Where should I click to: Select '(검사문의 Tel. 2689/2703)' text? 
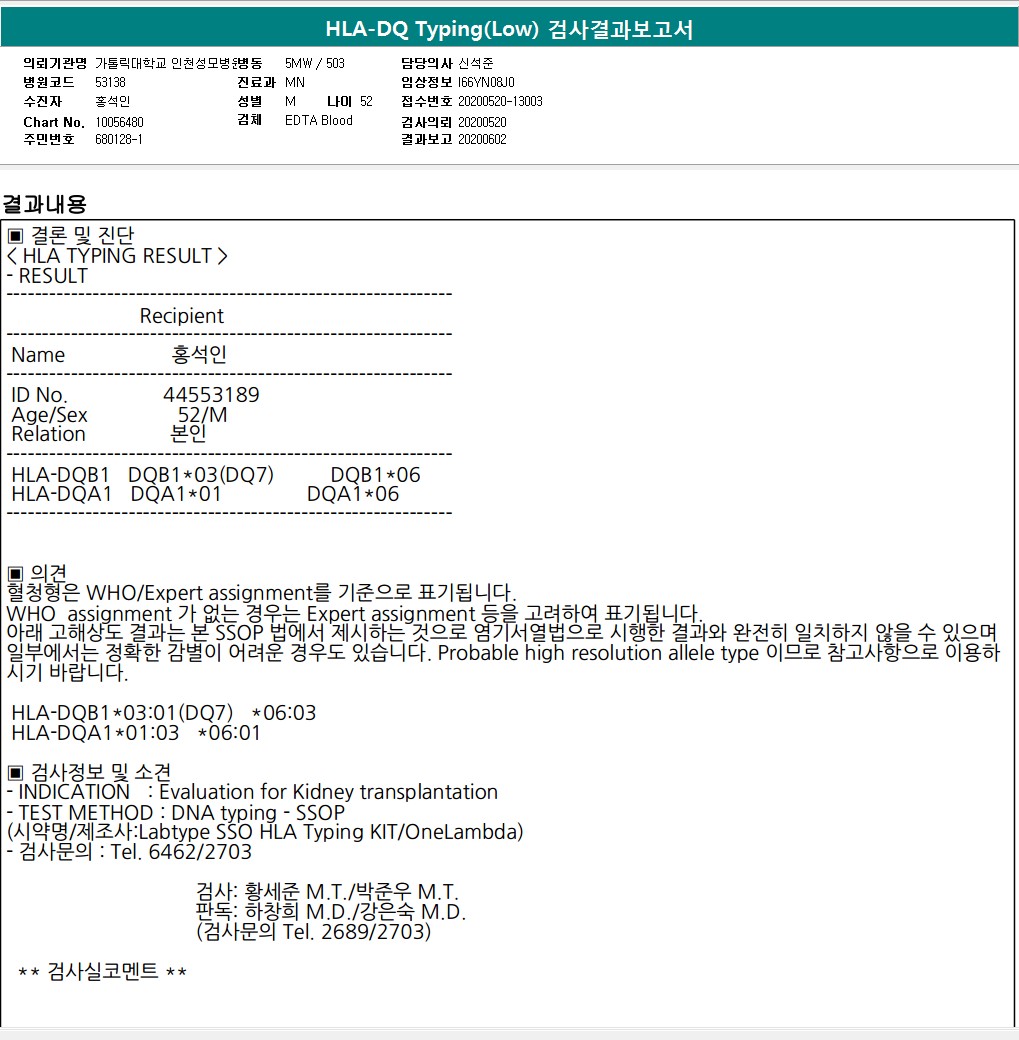(x=313, y=931)
